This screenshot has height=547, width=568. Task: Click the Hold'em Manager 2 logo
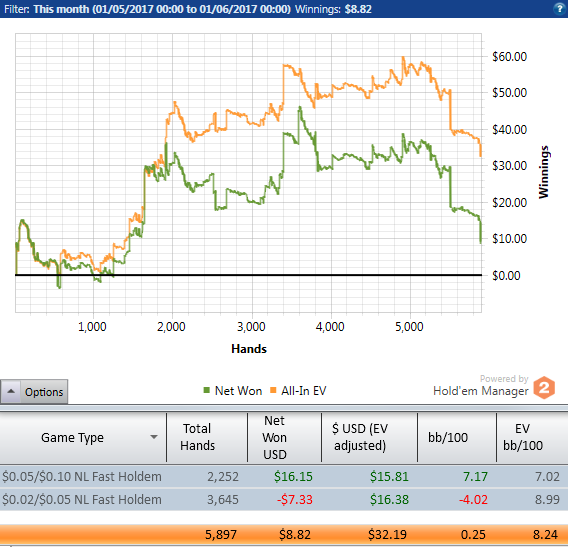[544, 388]
